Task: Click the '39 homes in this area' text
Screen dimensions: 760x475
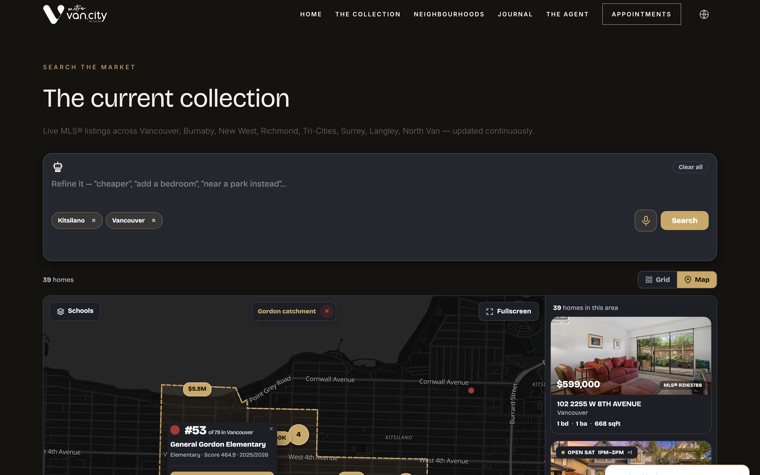Action: pyautogui.click(x=585, y=308)
